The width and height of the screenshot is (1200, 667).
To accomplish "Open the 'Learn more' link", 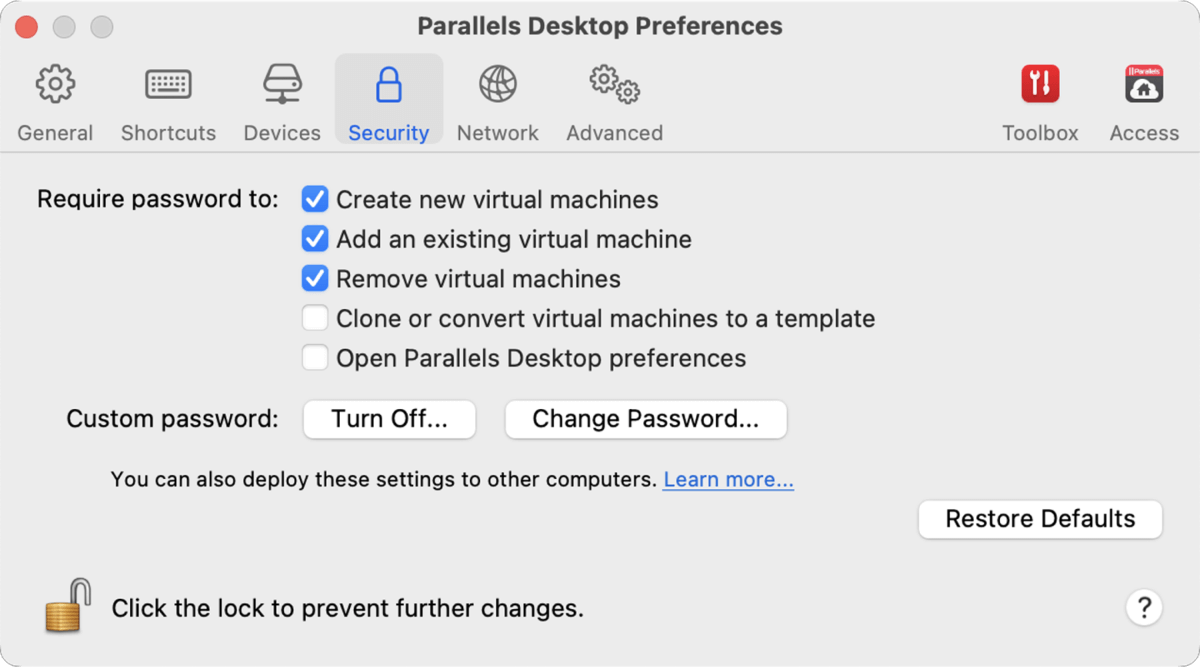I will point(728,479).
